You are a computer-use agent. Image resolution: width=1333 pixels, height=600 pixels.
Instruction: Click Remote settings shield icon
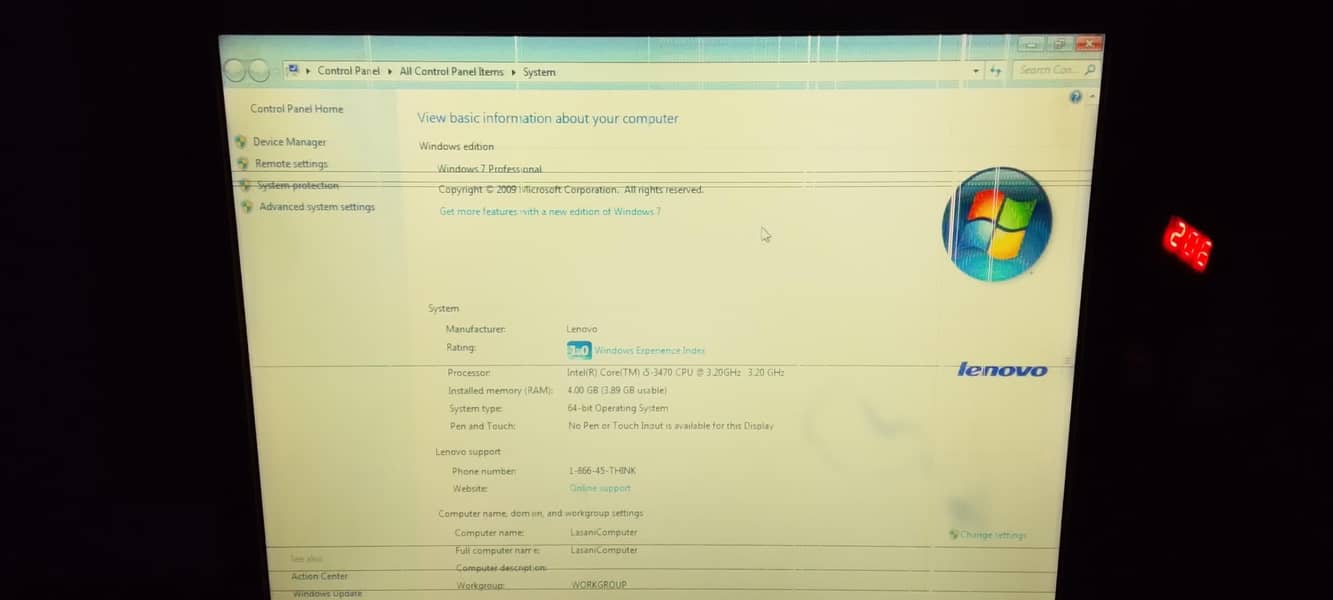[x=243, y=164]
